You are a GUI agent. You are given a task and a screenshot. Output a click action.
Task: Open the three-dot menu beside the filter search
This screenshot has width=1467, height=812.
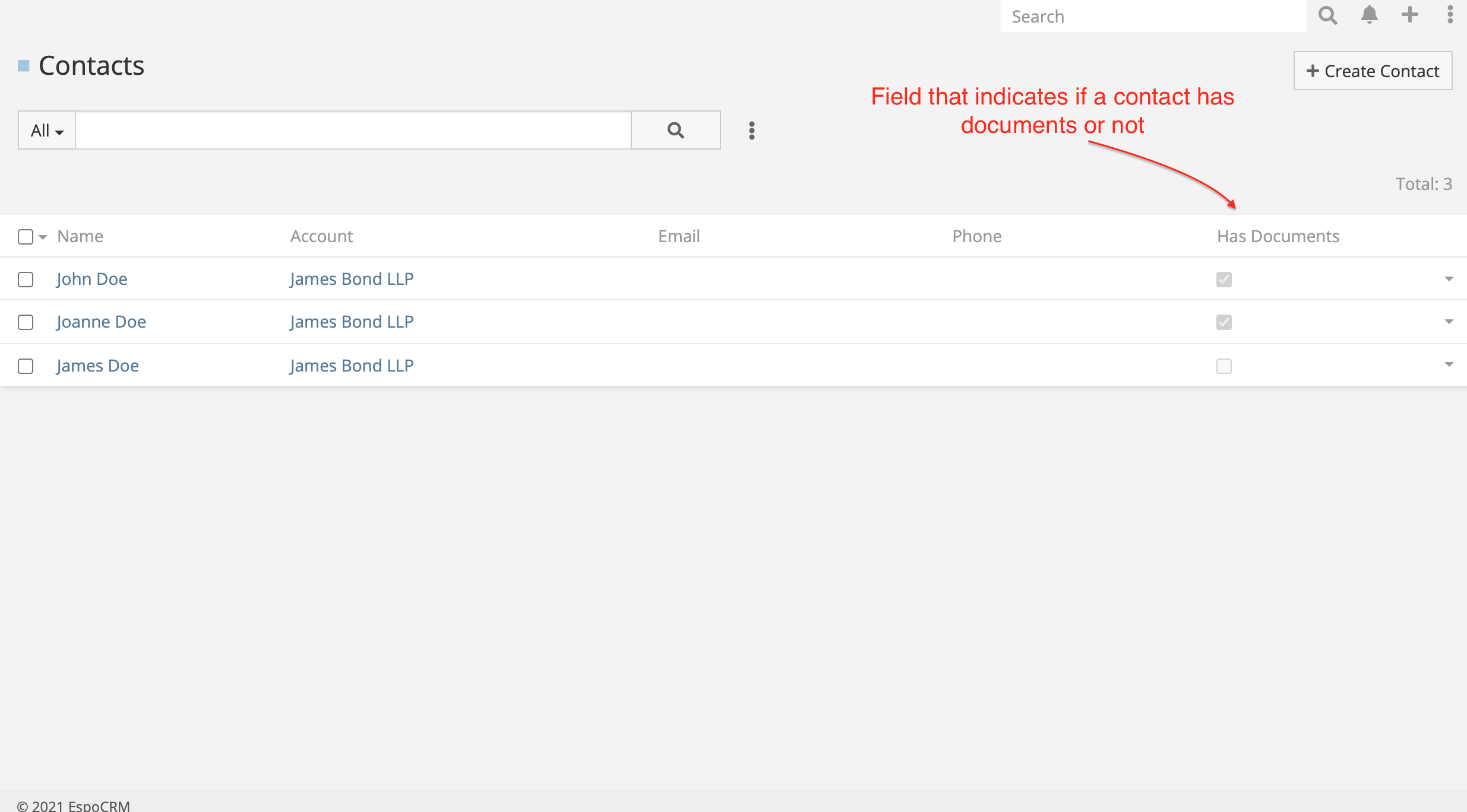click(x=751, y=131)
